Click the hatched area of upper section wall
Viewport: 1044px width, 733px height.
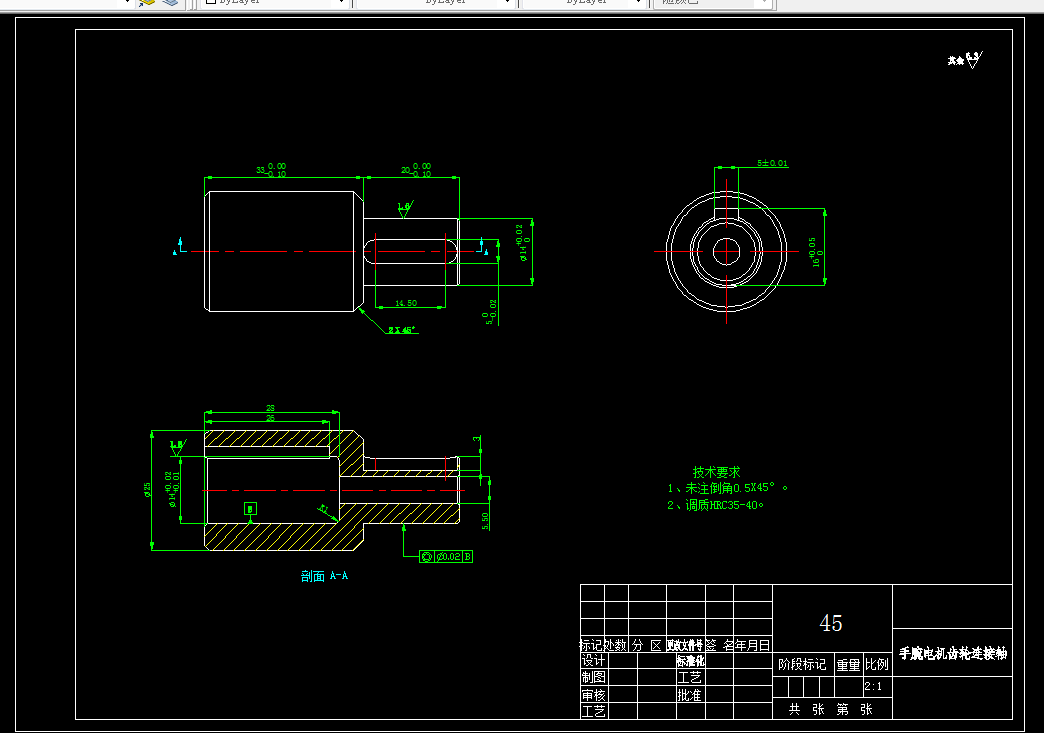tap(266, 438)
